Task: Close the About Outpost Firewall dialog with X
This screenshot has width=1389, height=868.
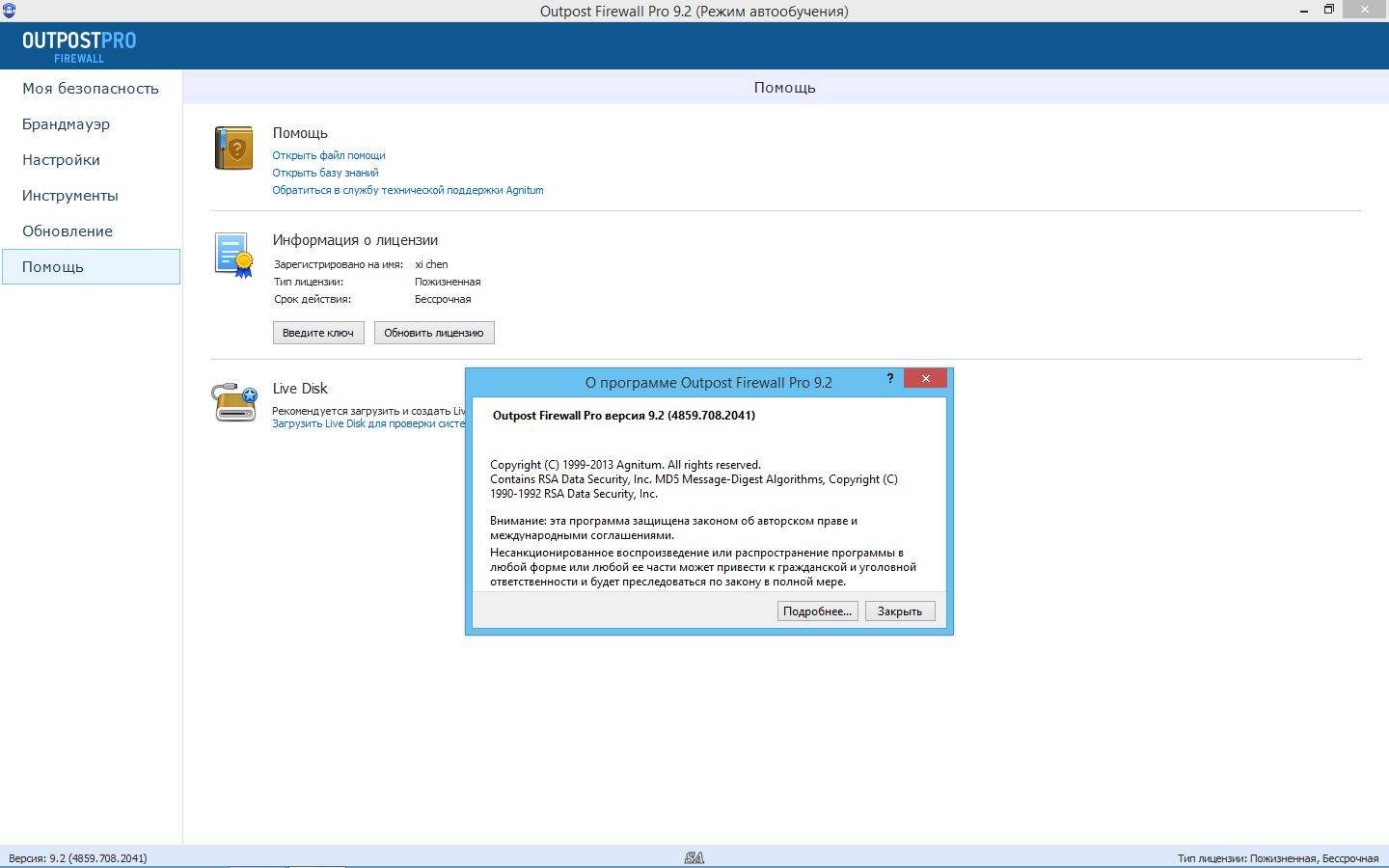Action: tap(925, 378)
